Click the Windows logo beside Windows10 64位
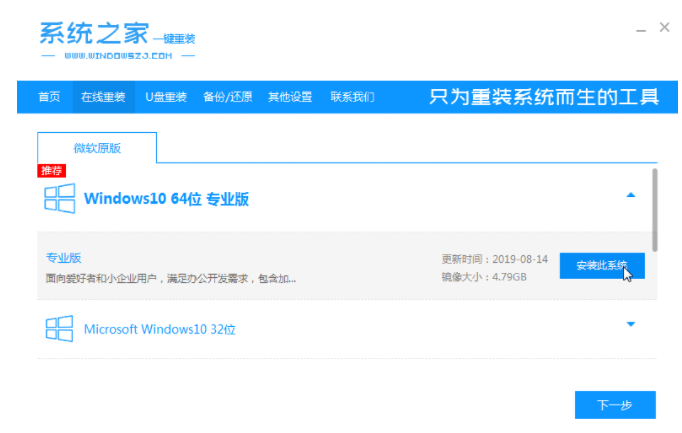This screenshot has height=433, width=682. (59, 198)
